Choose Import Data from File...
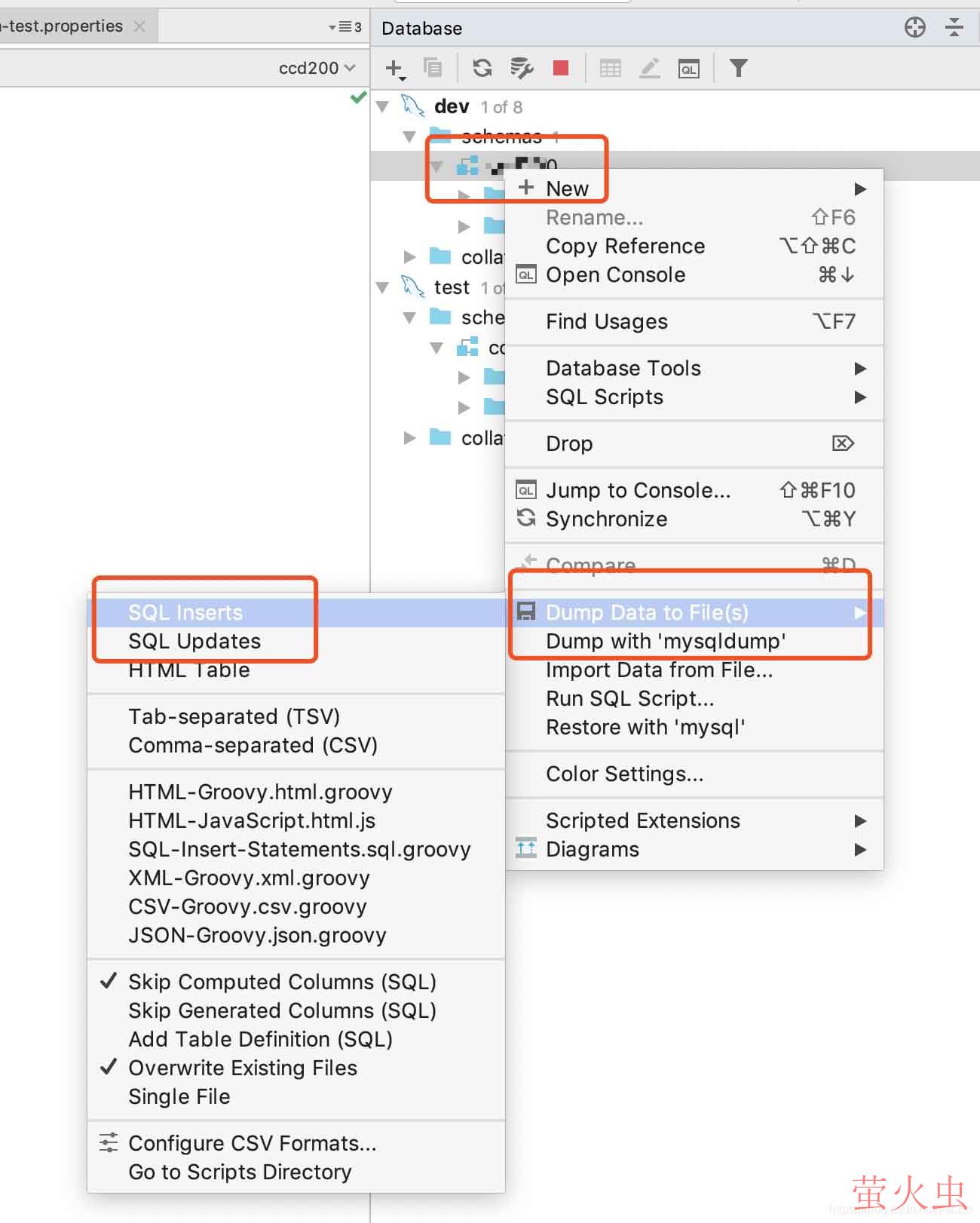The width and height of the screenshot is (980, 1223). (x=694, y=670)
